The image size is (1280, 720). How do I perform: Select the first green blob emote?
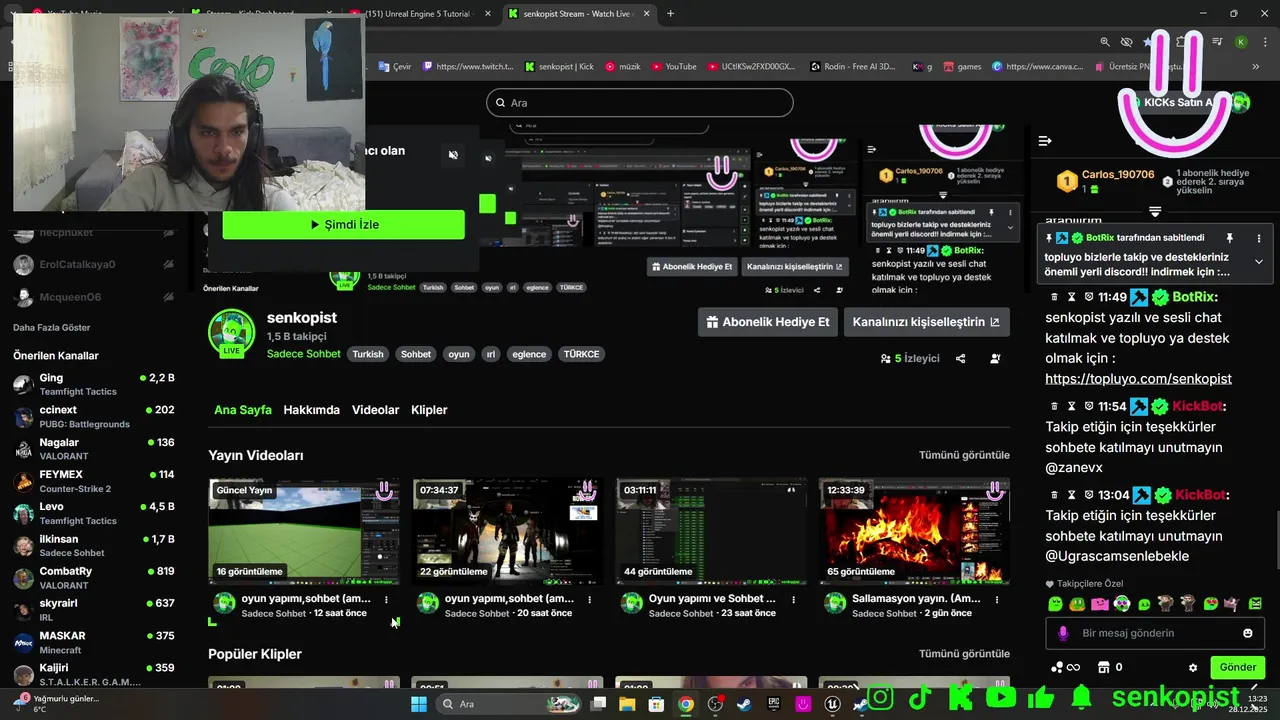[x=1055, y=603]
